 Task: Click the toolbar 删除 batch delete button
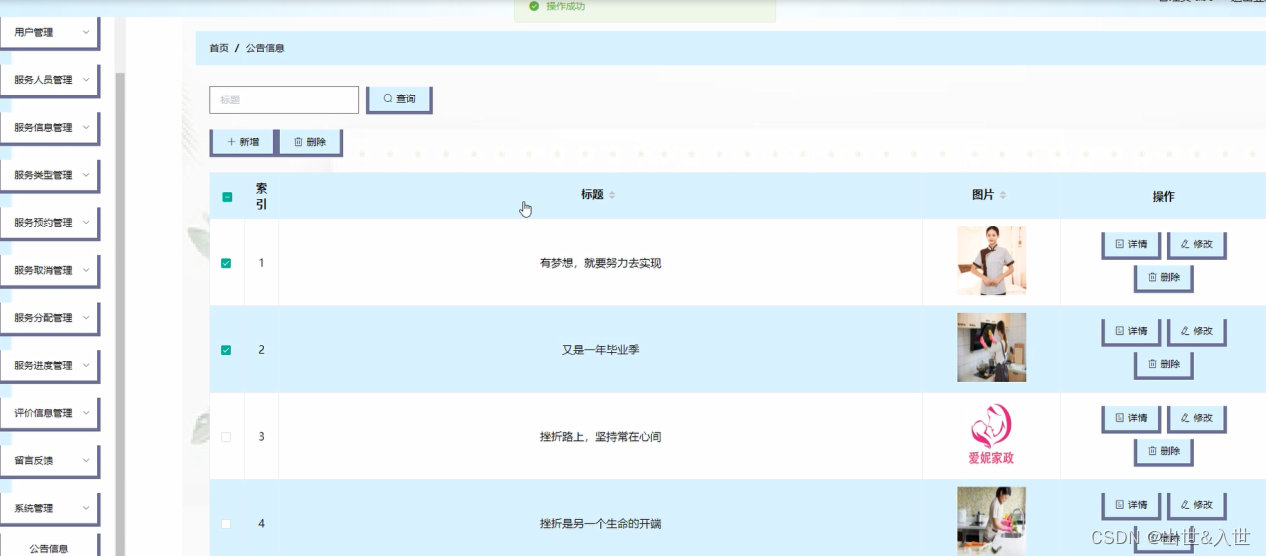310,142
